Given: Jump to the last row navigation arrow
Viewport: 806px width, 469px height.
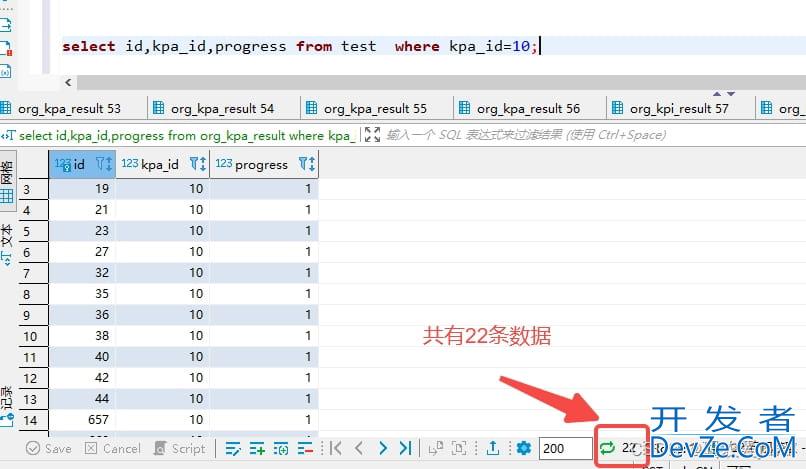Looking at the screenshot, I should [x=405, y=448].
